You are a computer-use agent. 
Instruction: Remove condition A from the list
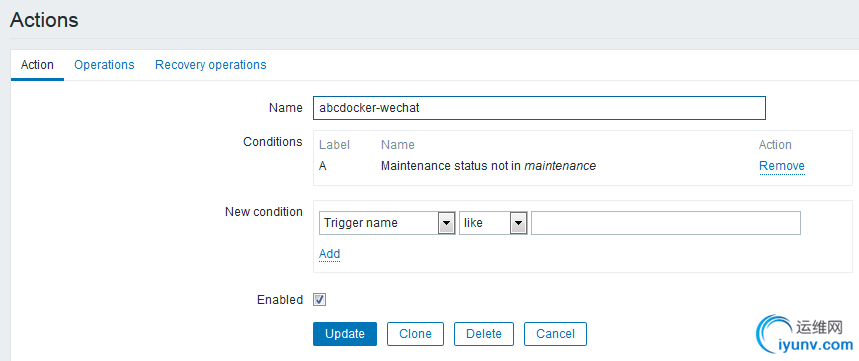[782, 166]
